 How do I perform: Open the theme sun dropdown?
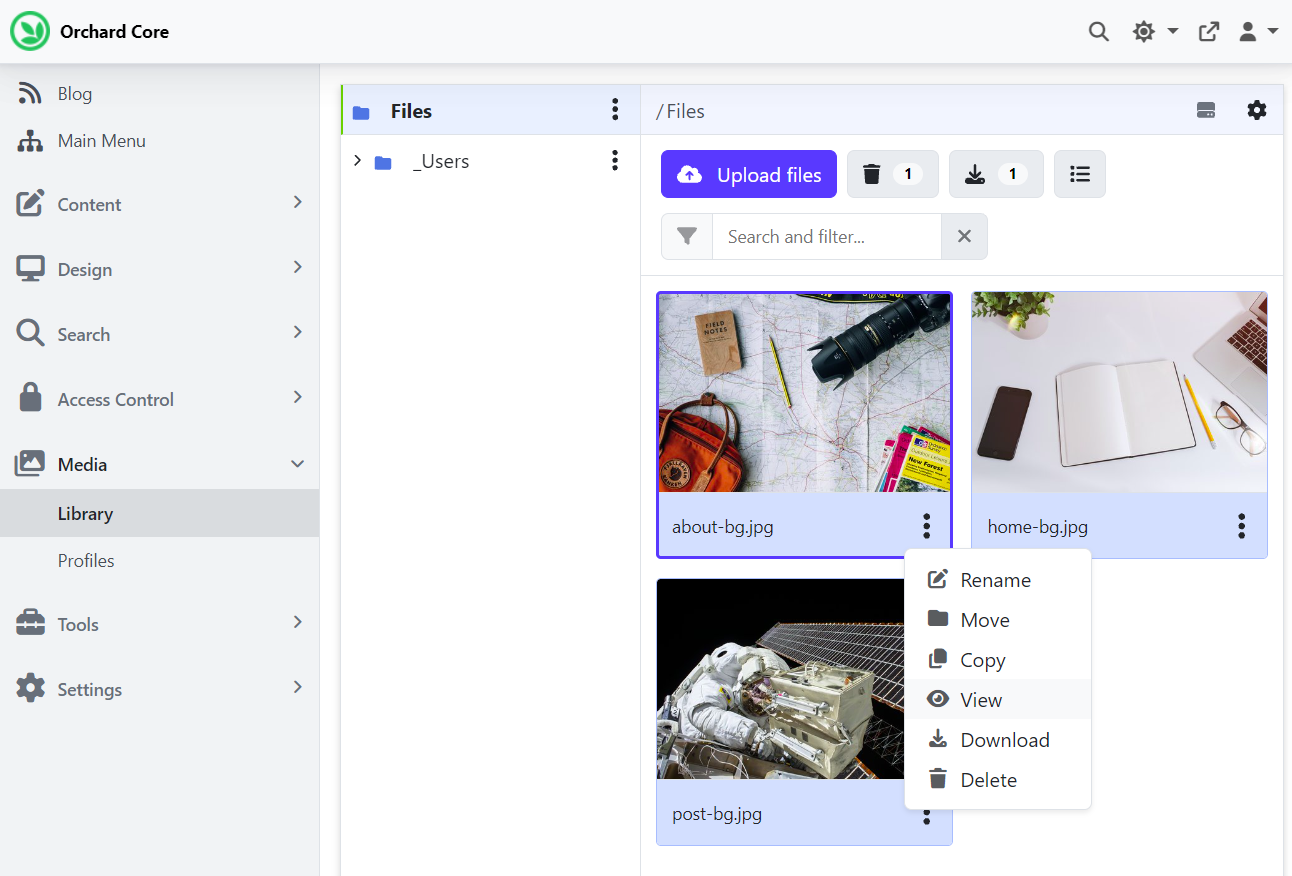pyautogui.click(x=1155, y=32)
